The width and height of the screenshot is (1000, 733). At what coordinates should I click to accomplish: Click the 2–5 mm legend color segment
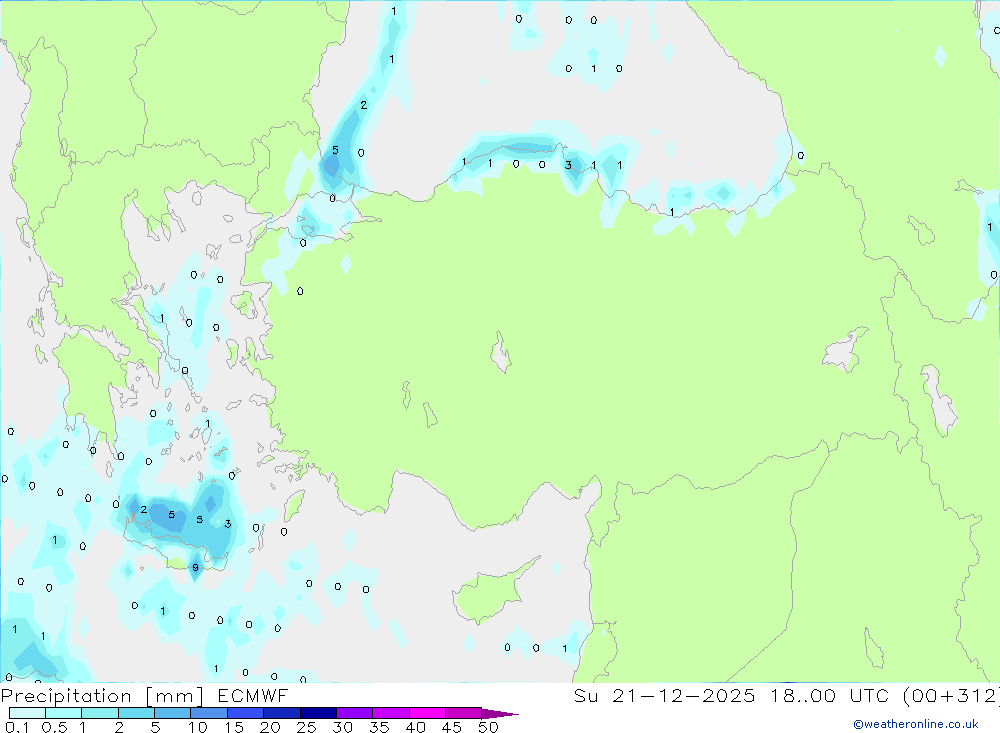pos(136,713)
